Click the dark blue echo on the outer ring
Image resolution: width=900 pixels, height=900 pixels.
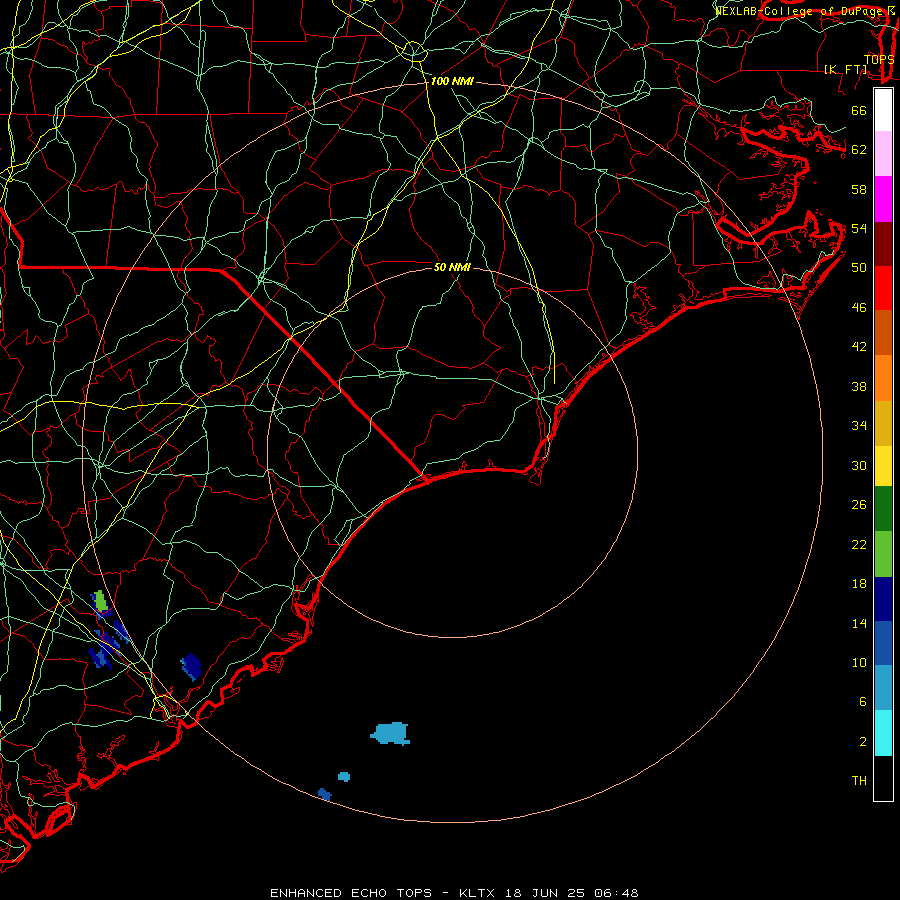point(324,794)
